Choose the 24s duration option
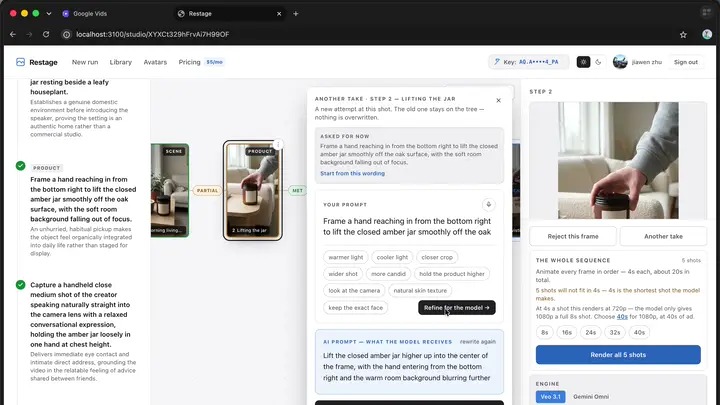This screenshot has width=720, height=405. (591, 332)
